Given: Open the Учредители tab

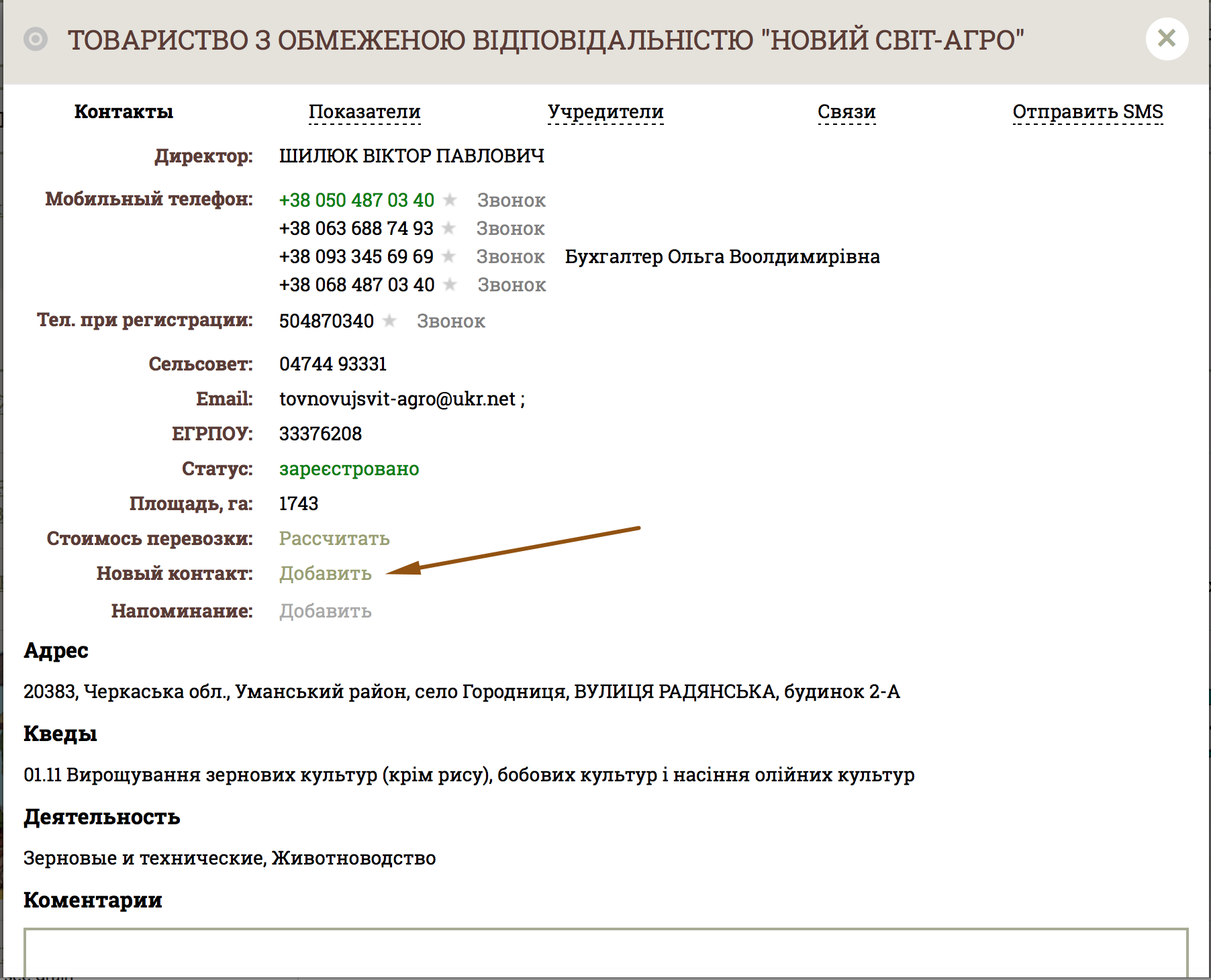Looking at the screenshot, I should pyautogui.click(x=605, y=111).
